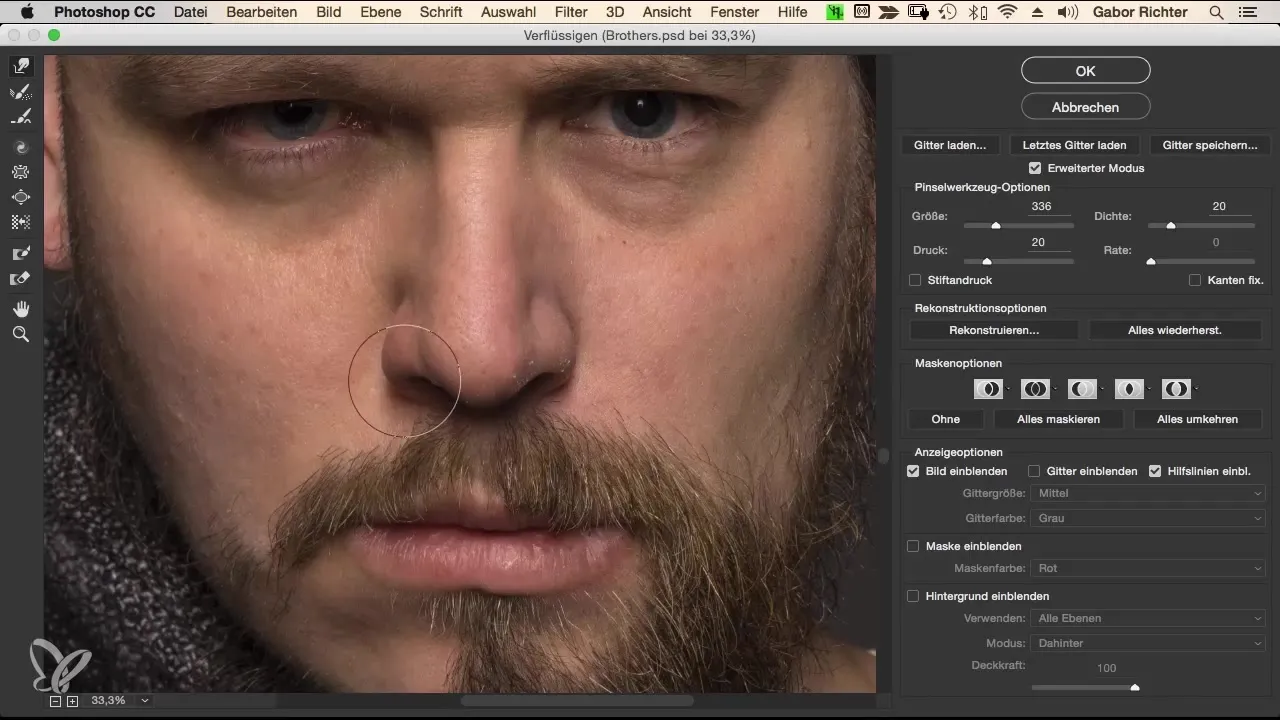The width and height of the screenshot is (1280, 720).
Task: Open Notification Center list icon
Action: tap(1246, 12)
